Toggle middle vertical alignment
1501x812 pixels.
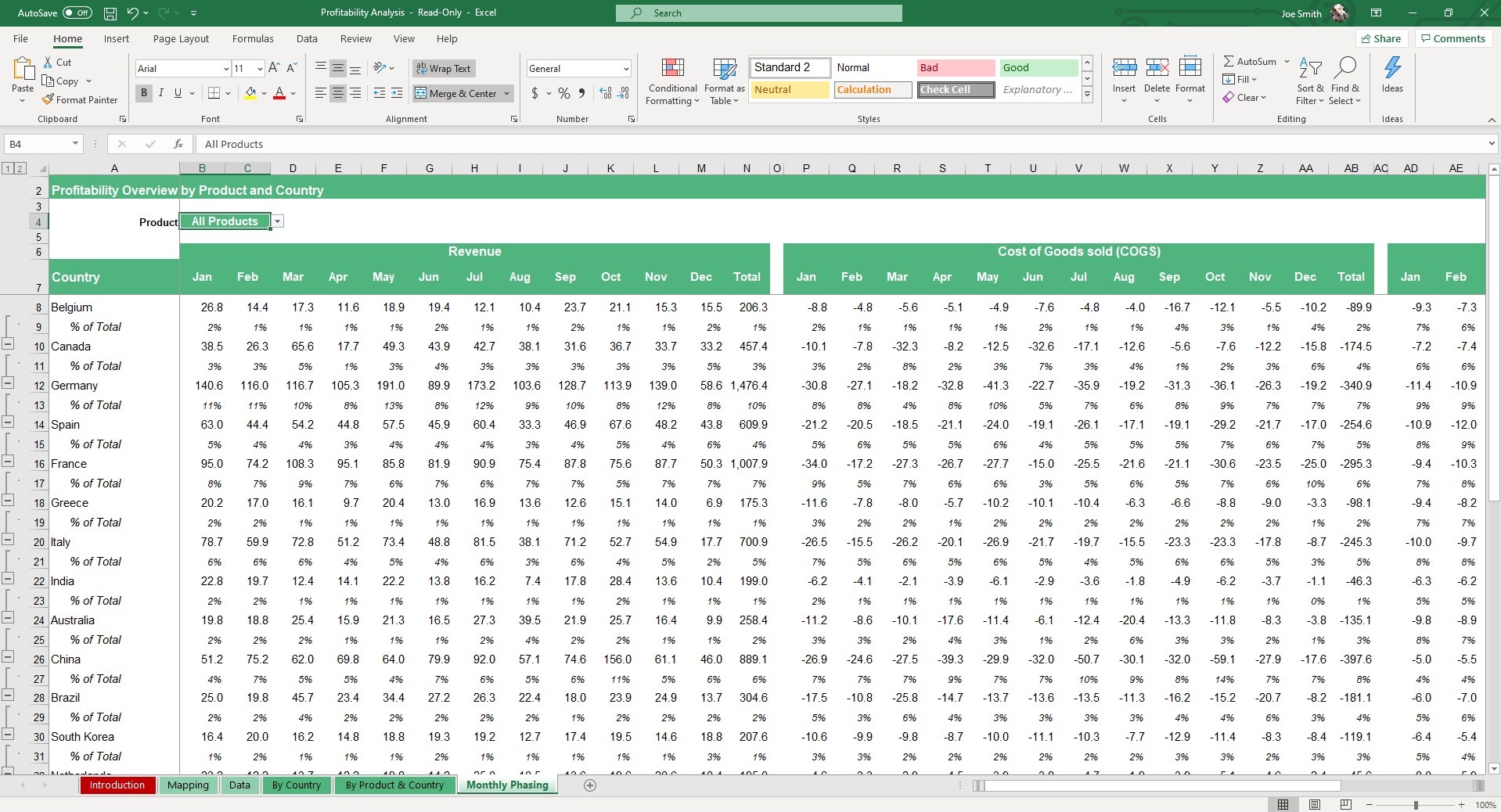[x=338, y=69]
